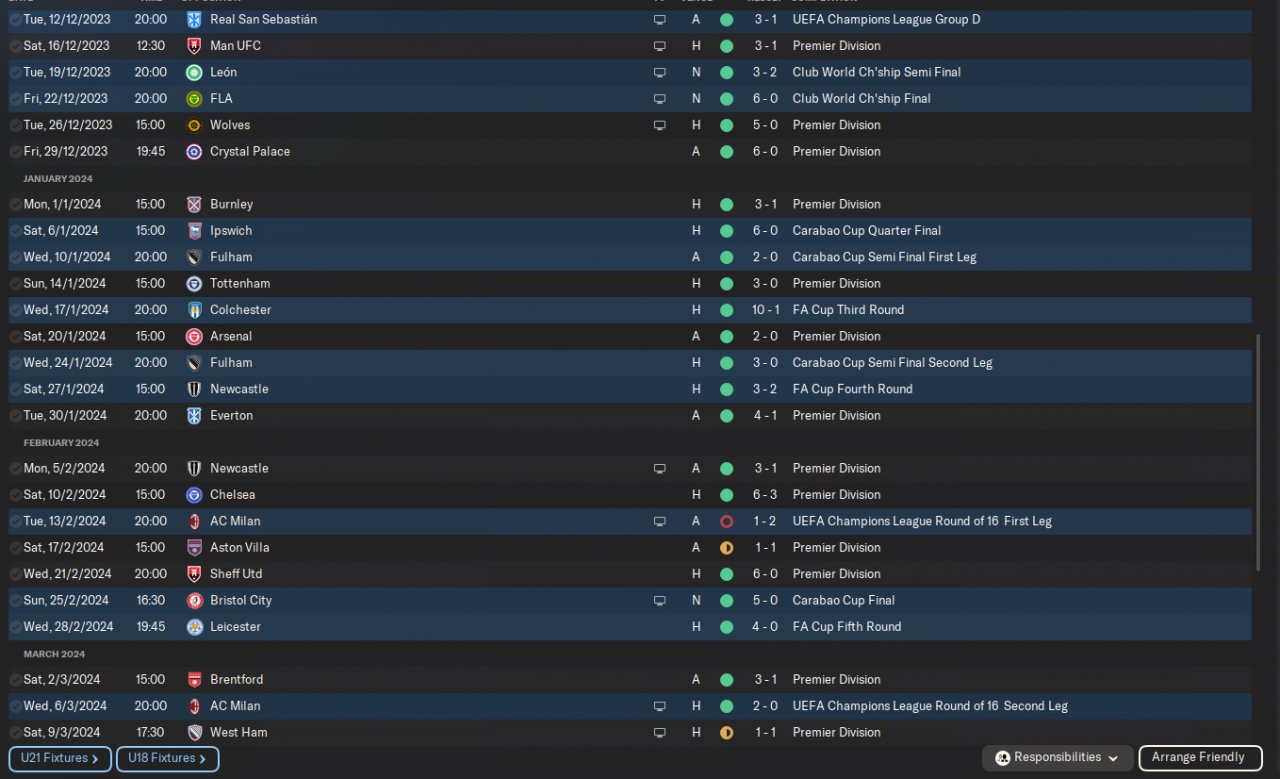Click the Bristol City club badge
This screenshot has height=779, width=1280.
click(194, 601)
